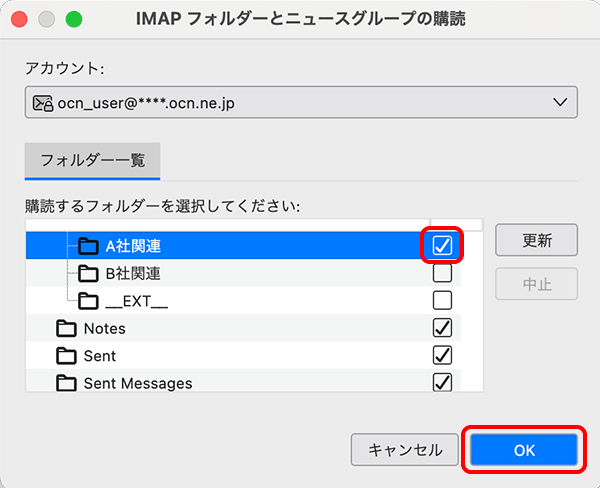
Task: Enable the B社関連 subscription checkbox
Action: [442, 273]
